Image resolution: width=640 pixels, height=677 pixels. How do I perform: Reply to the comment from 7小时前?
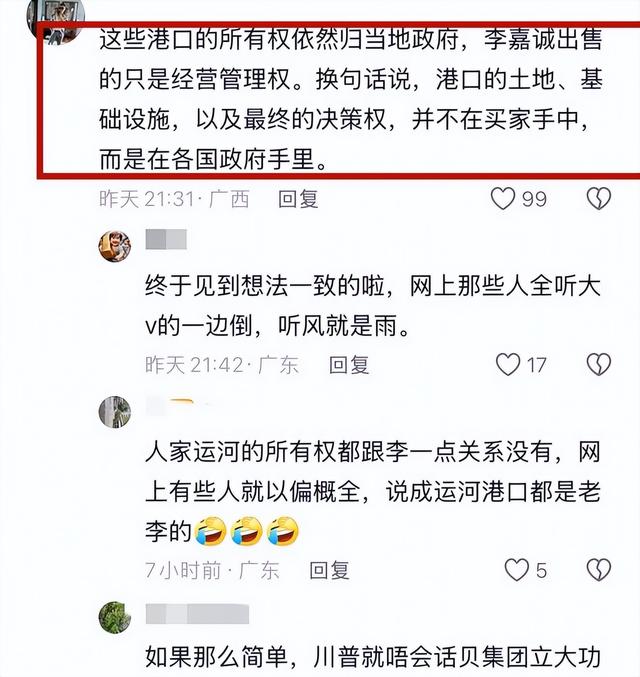[330, 570]
